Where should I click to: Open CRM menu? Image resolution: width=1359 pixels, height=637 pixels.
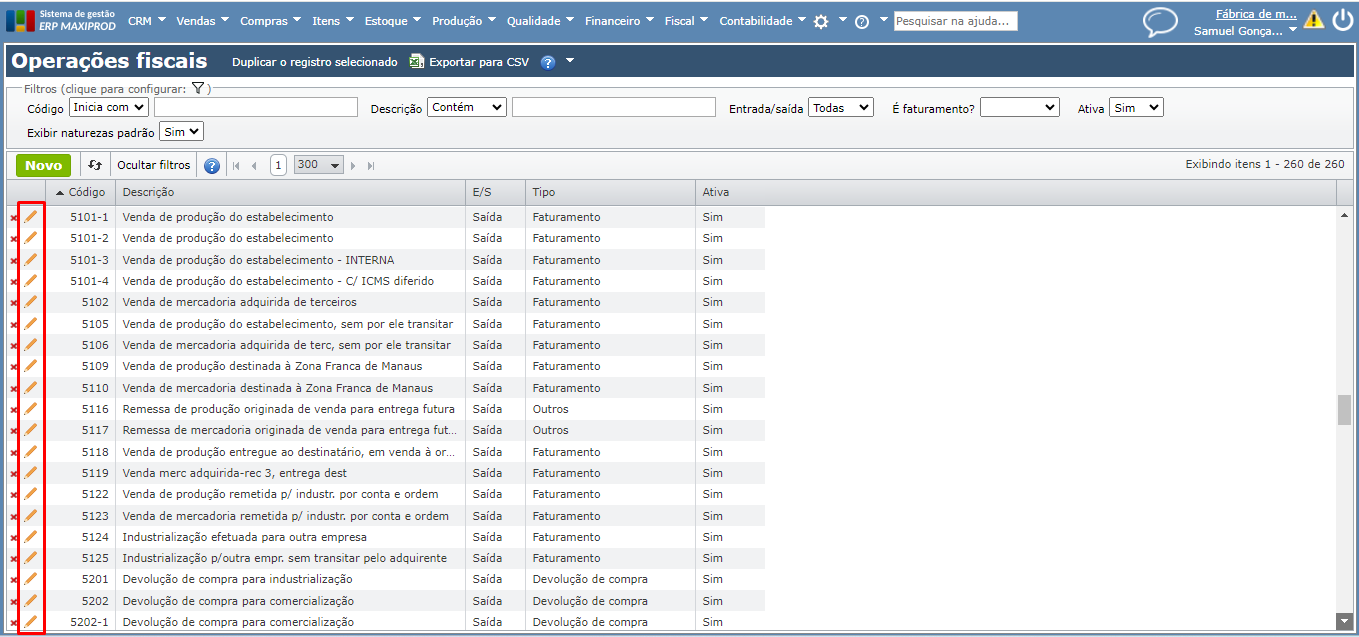pos(147,21)
